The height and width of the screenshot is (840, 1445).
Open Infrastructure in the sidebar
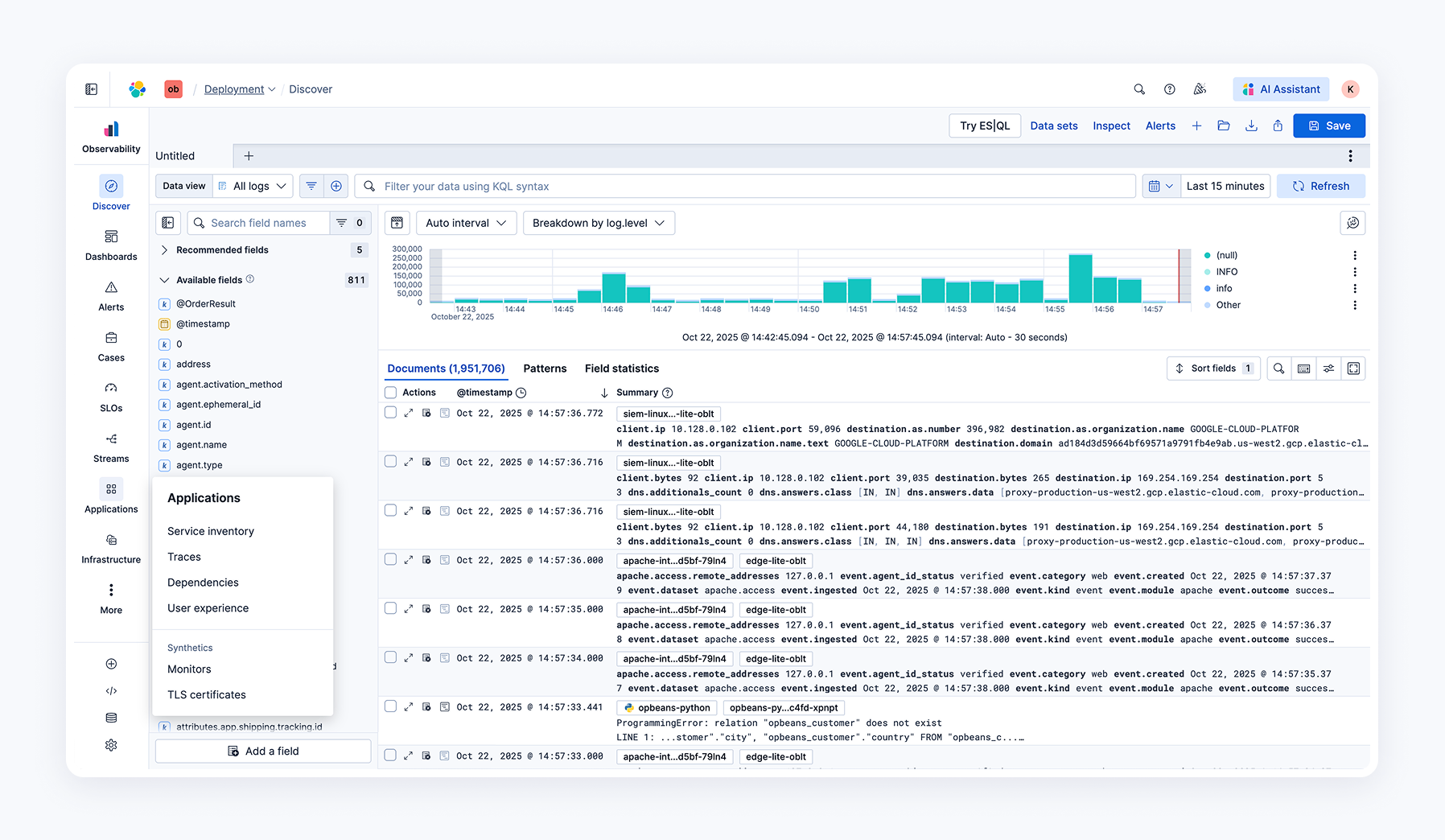[111, 549]
